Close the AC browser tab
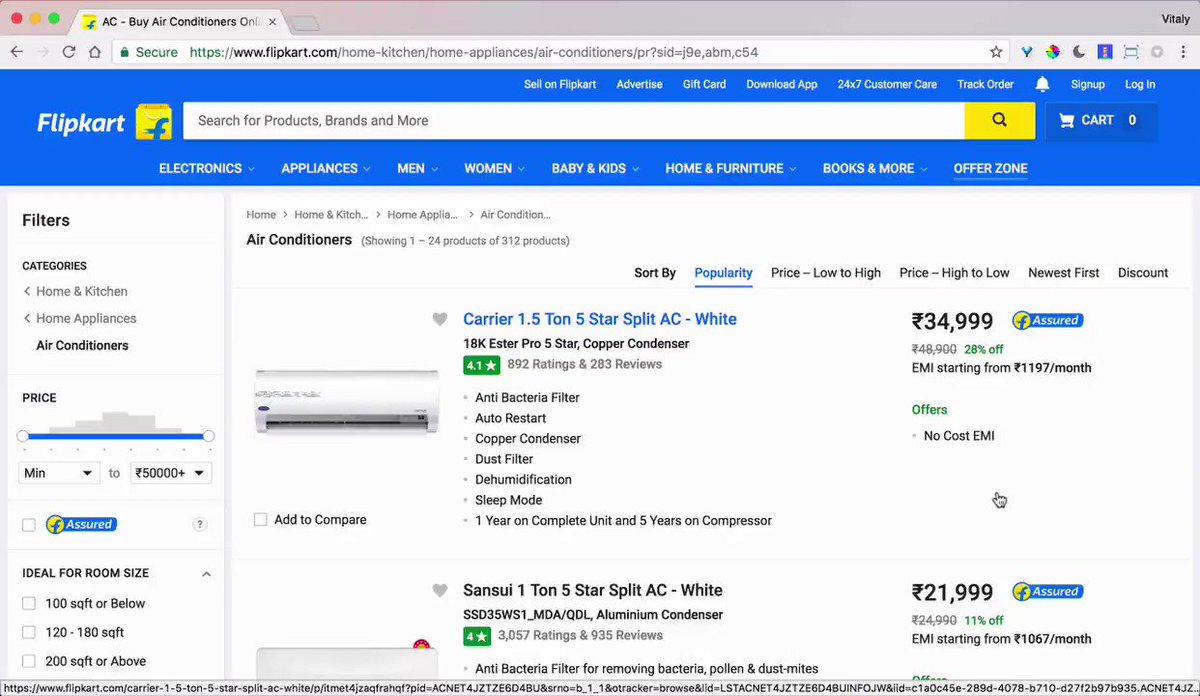1200x696 pixels. [272, 21]
